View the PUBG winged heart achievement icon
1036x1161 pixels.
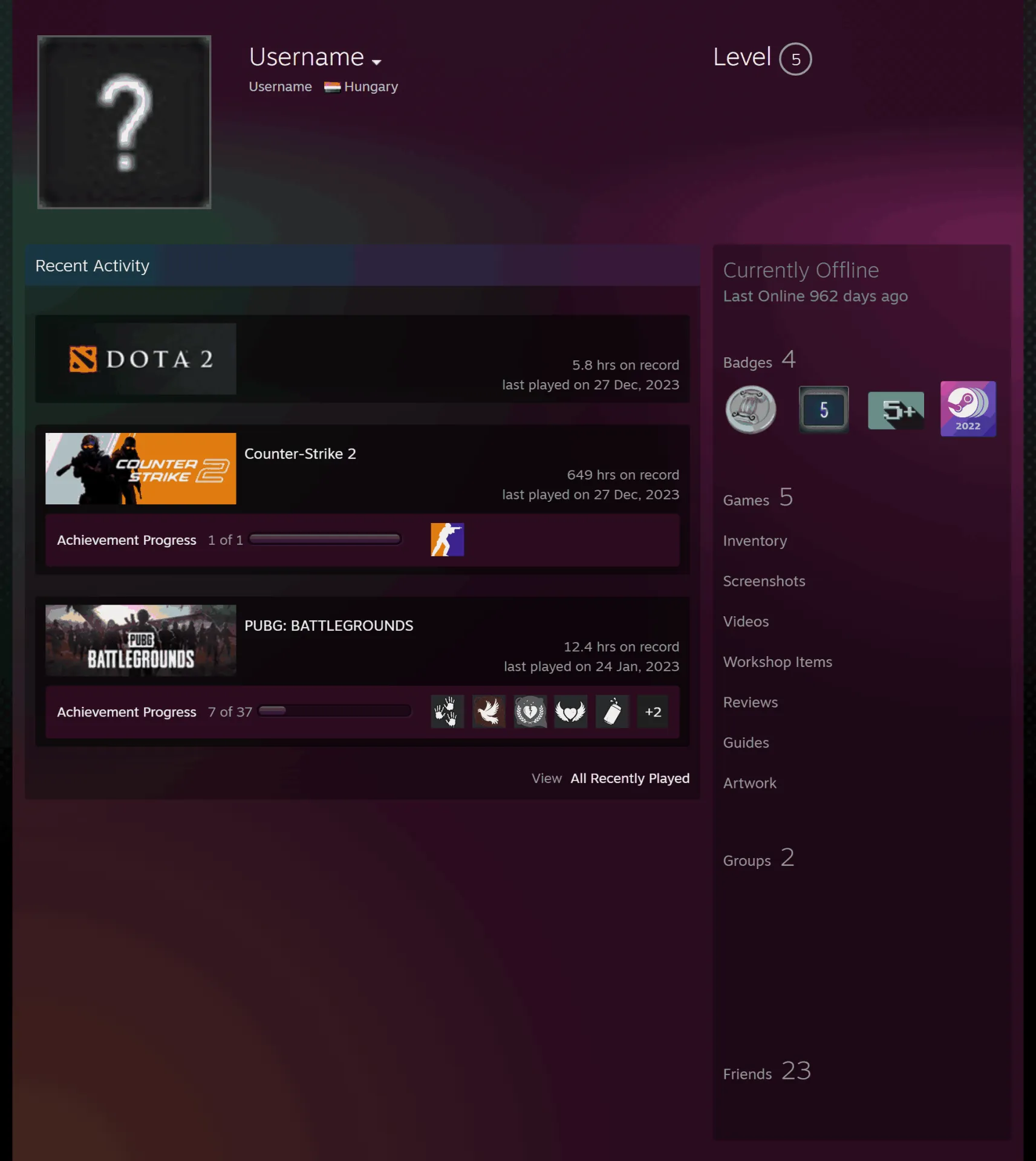click(571, 712)
